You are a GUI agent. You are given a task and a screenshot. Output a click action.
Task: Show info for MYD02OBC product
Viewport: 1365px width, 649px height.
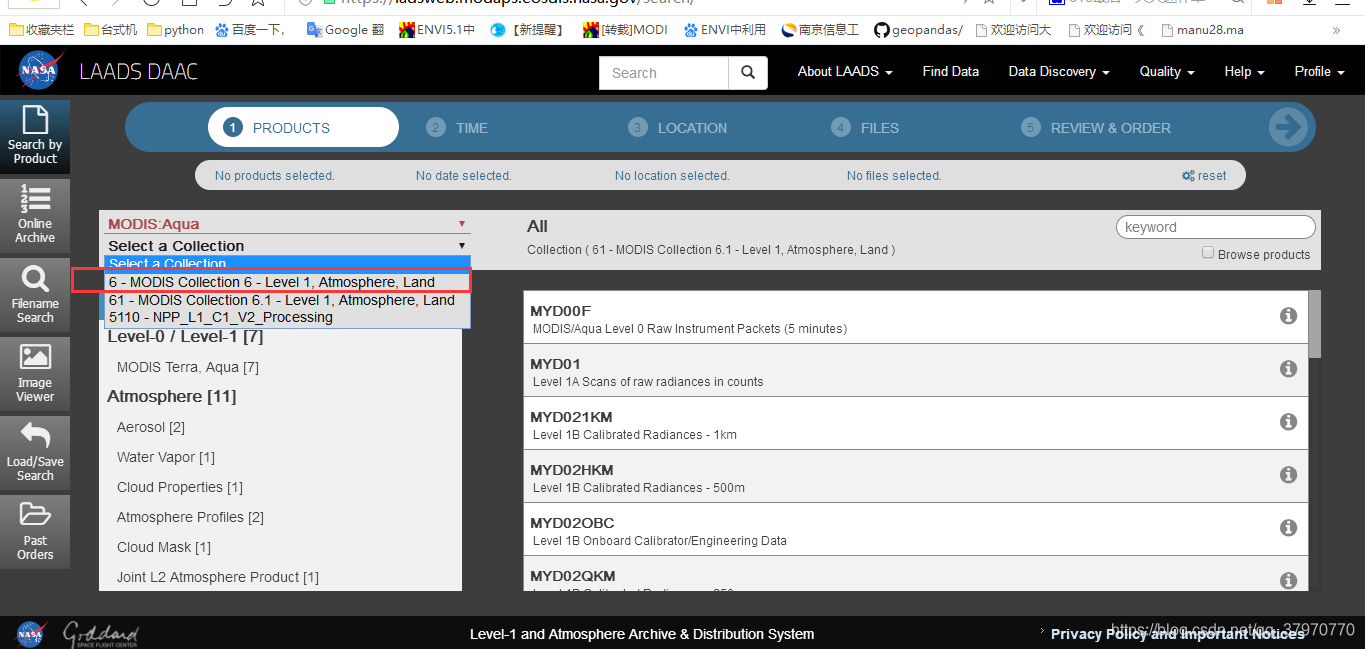point(1289,528)
